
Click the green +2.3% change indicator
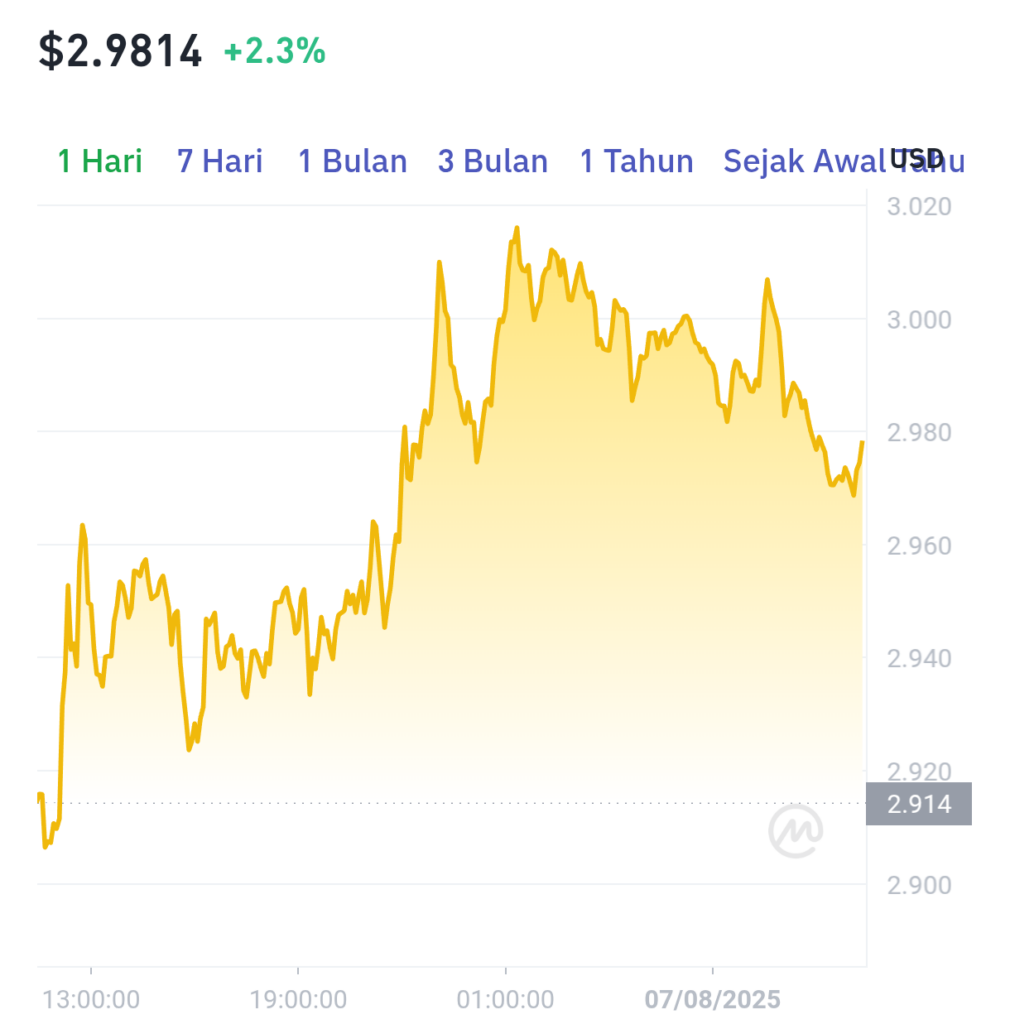274,51
